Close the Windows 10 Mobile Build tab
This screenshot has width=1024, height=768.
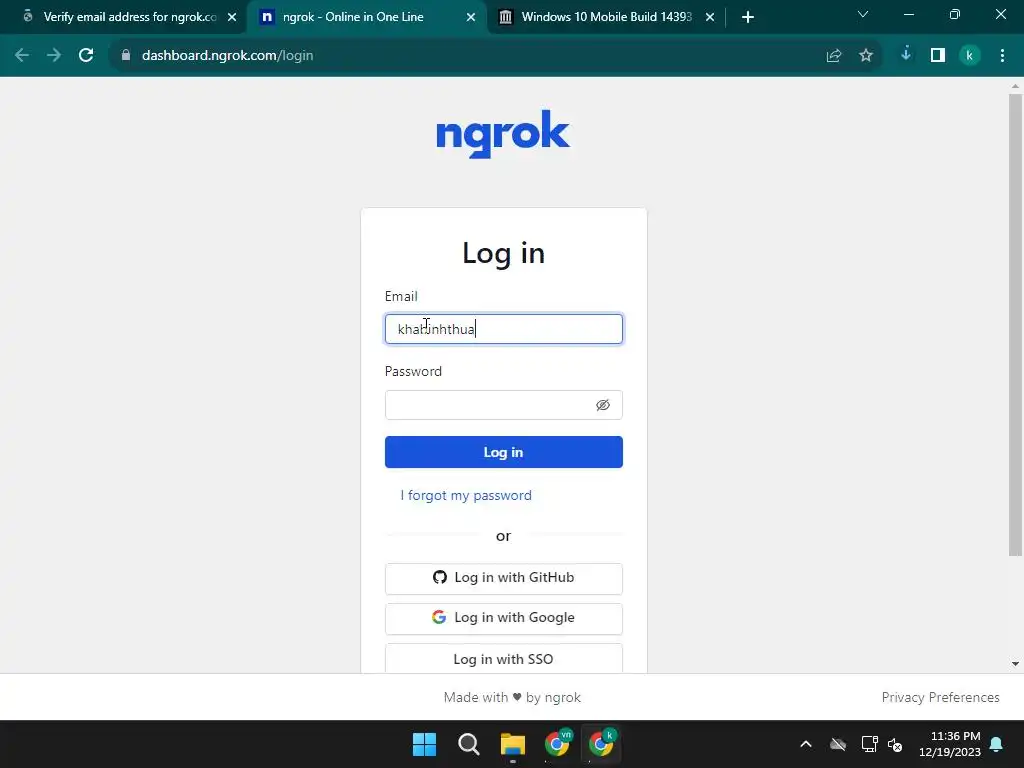(710, 17)
